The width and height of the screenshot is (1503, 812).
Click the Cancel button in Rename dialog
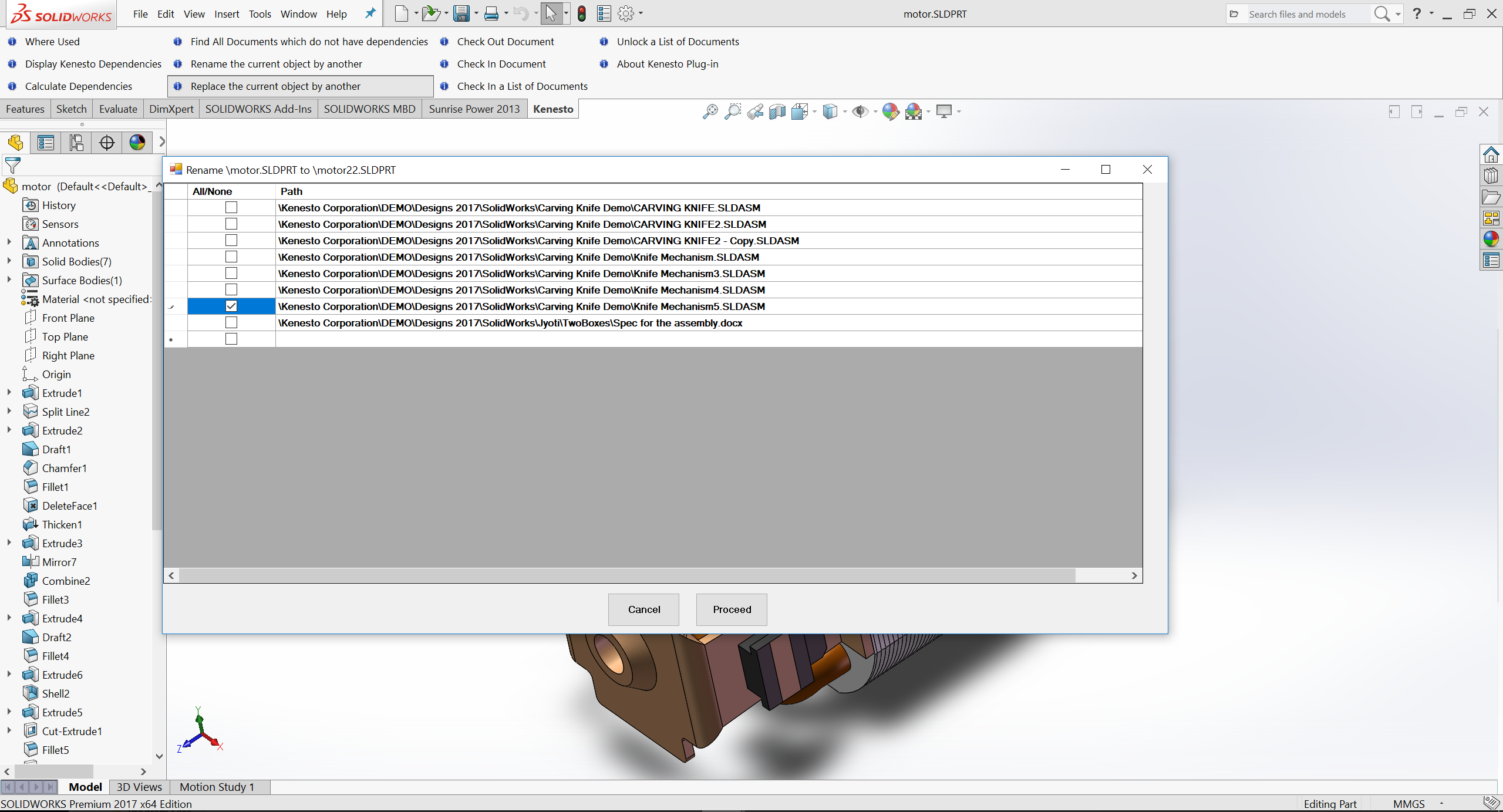(643, 609)
